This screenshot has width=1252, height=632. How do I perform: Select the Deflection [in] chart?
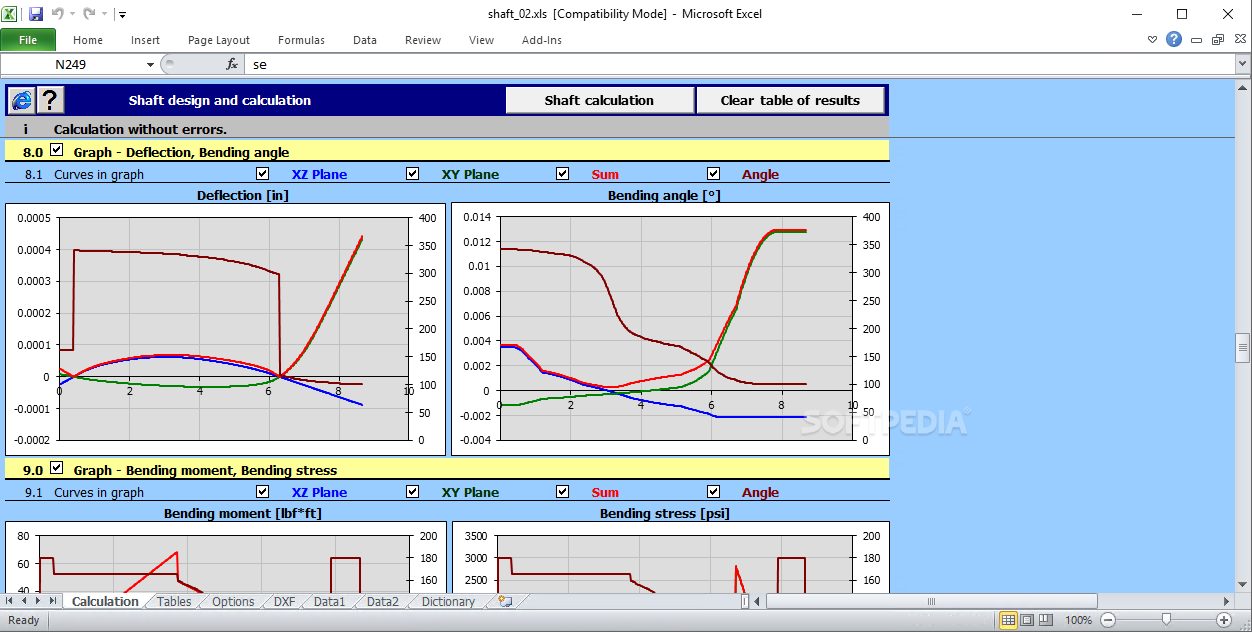[x=225, y=330]
